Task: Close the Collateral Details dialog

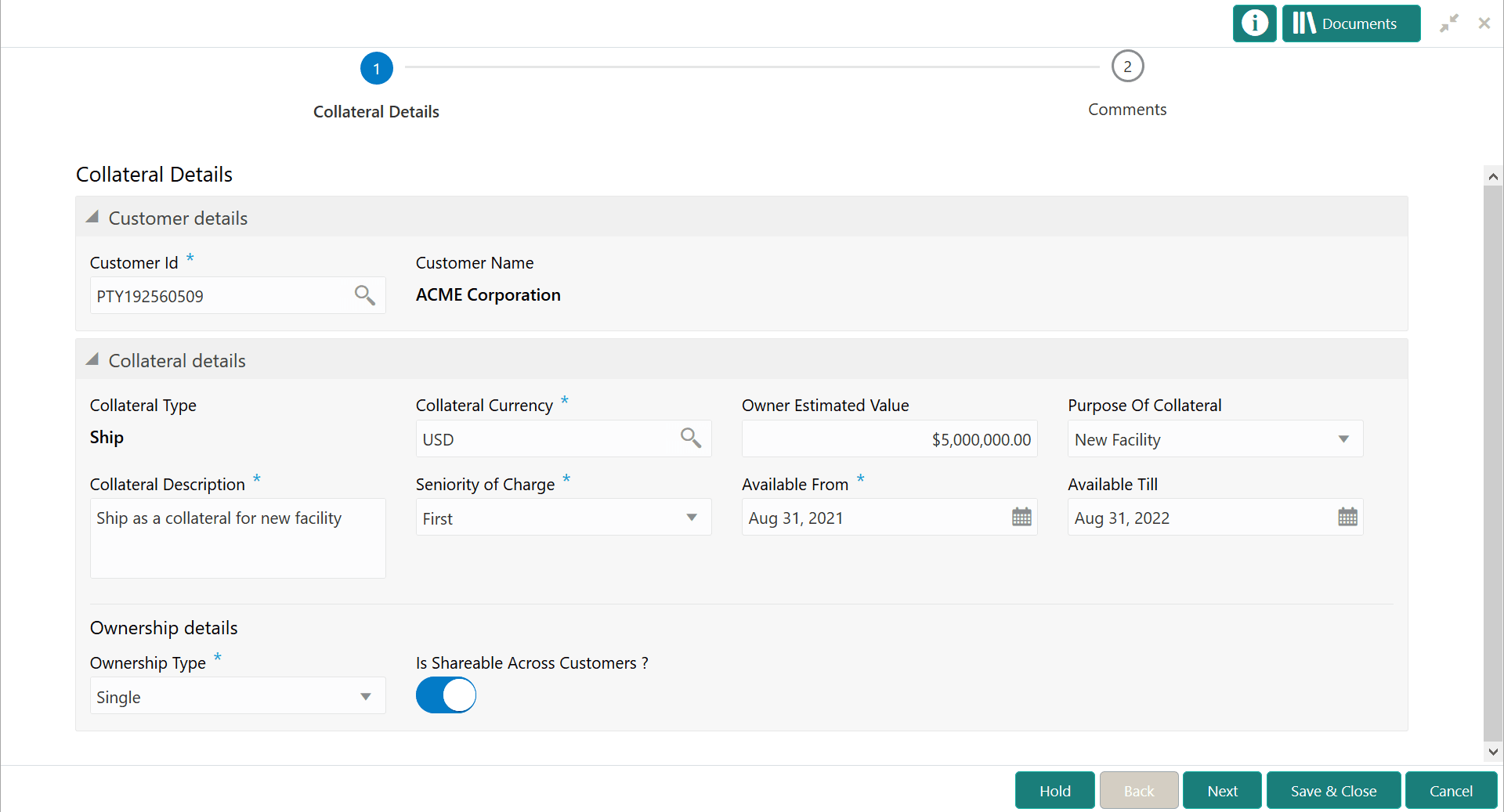Action: tap(1484, 23)
